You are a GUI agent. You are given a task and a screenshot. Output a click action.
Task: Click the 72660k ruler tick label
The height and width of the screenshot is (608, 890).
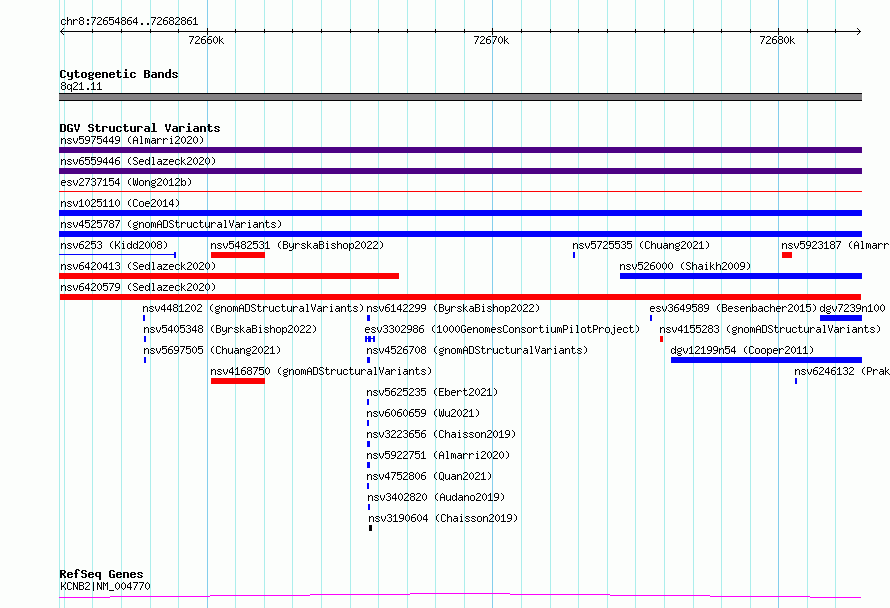206,40
